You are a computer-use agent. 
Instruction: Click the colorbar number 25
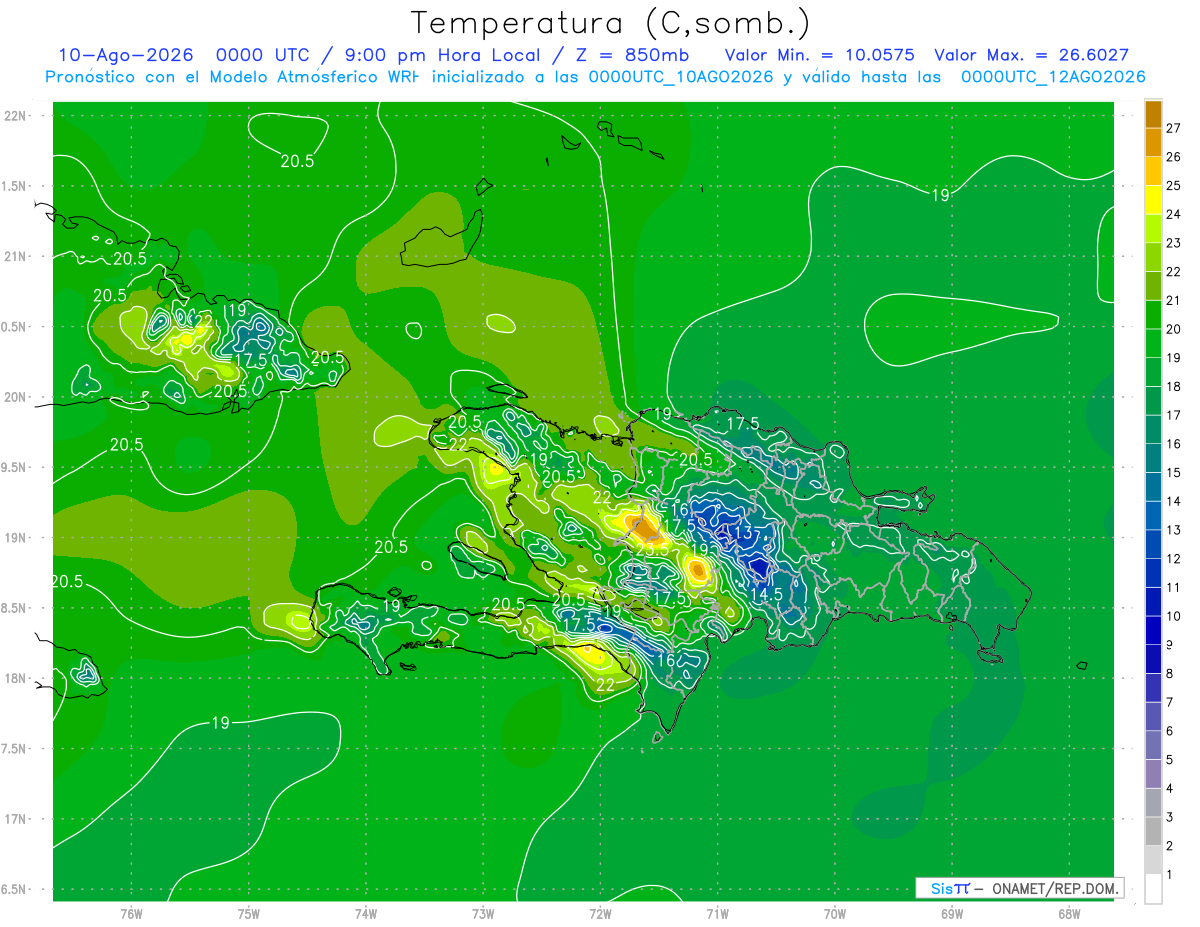click(1173, 186)
